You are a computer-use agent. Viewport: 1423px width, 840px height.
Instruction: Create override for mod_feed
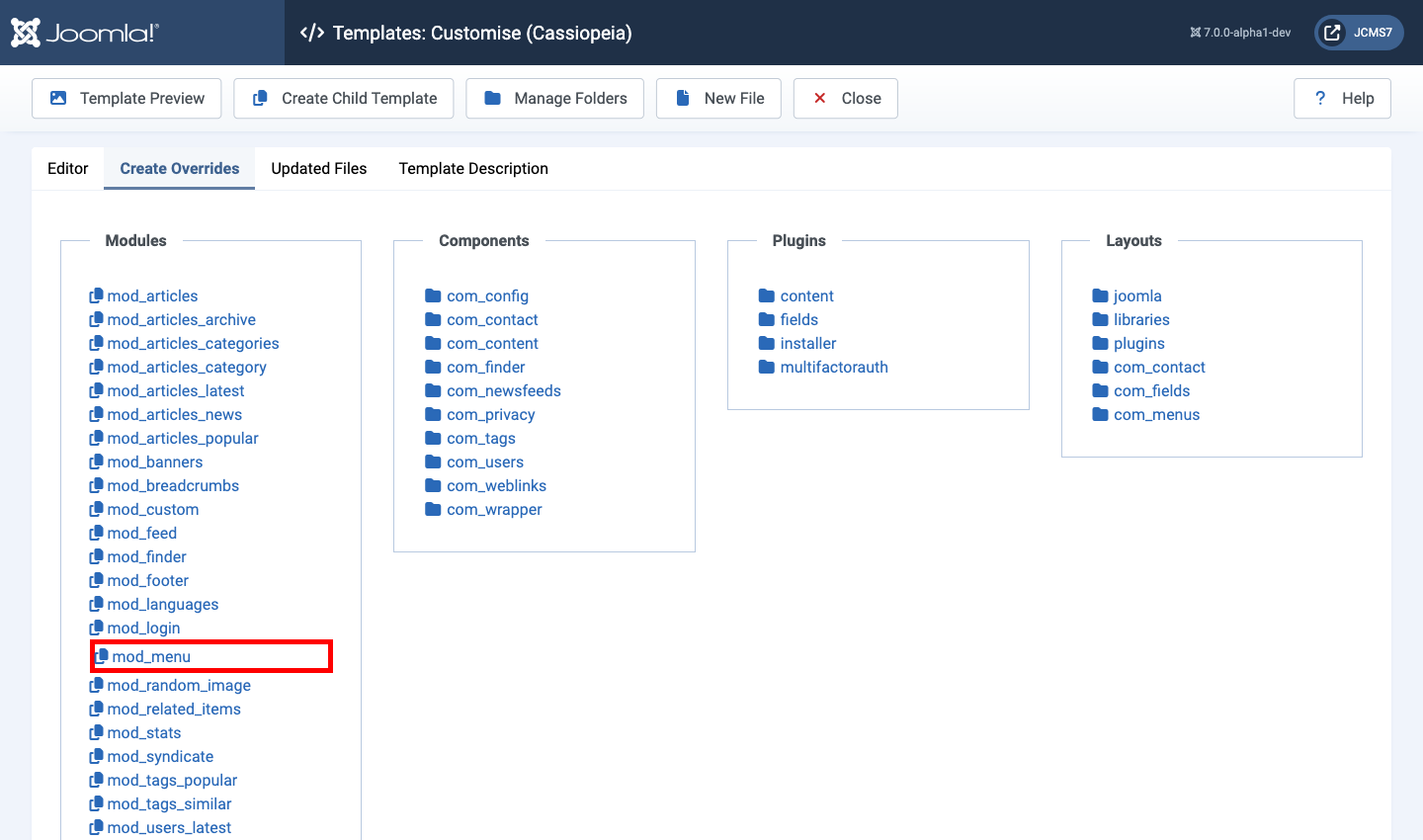(x=133, y=533)
